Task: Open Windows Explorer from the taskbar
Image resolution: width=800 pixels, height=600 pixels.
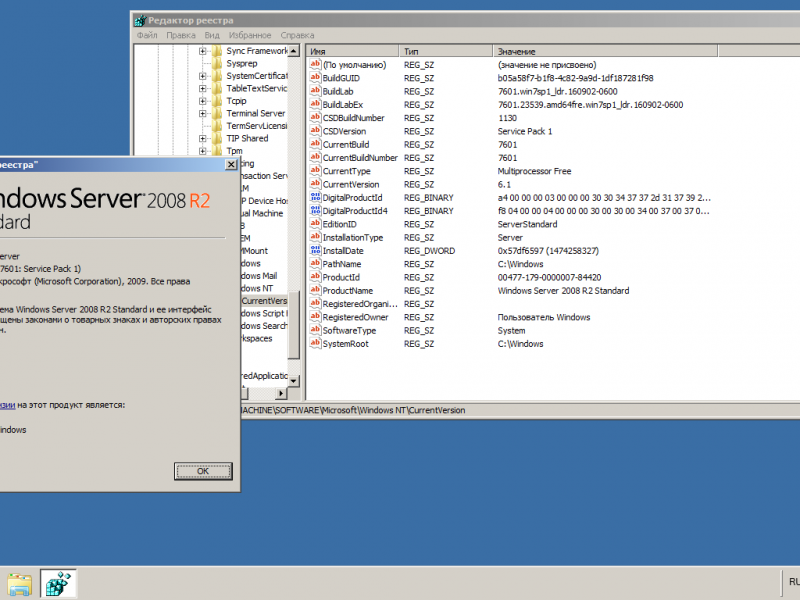Action: 19,584
